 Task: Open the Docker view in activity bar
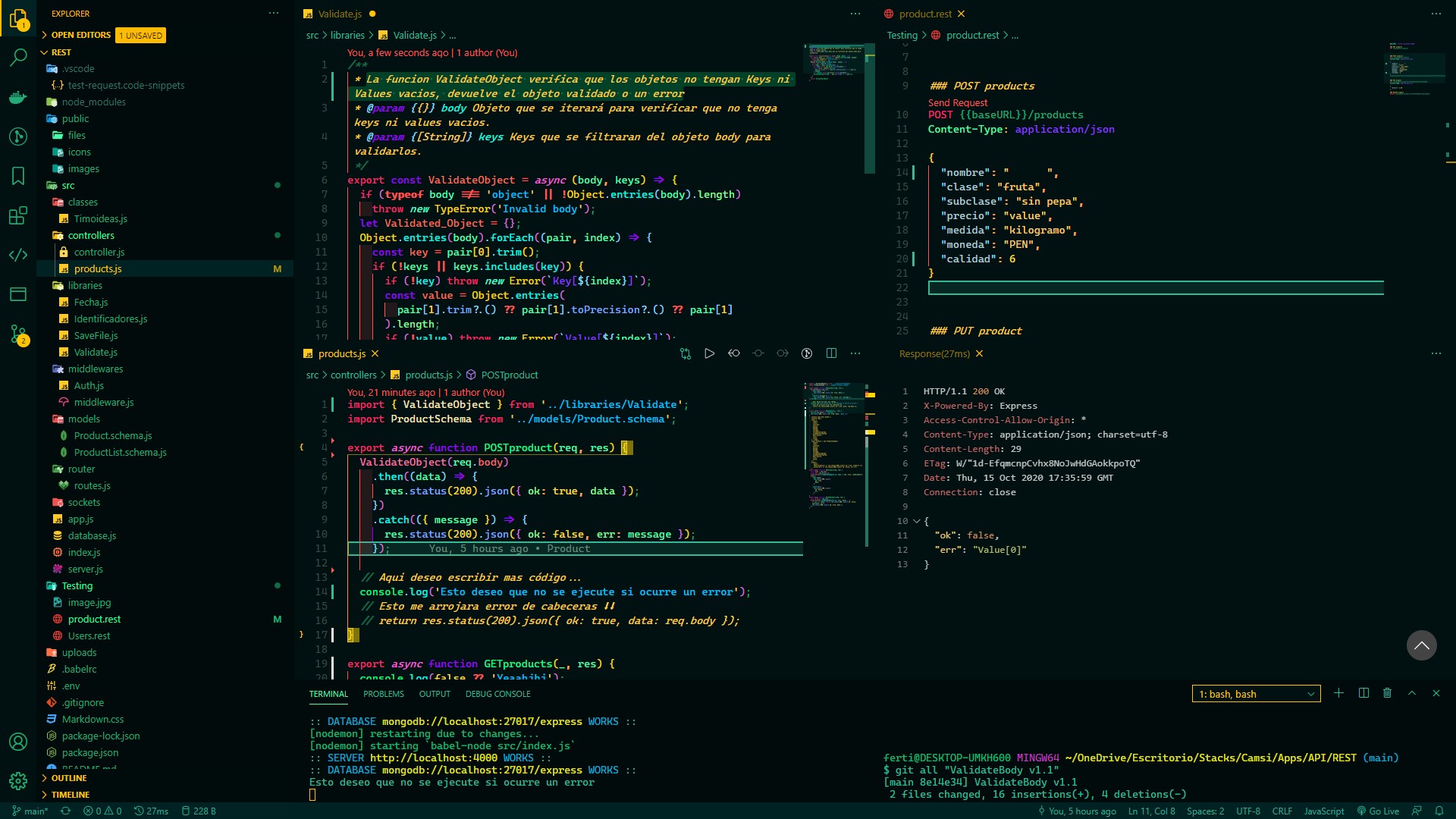18,97
